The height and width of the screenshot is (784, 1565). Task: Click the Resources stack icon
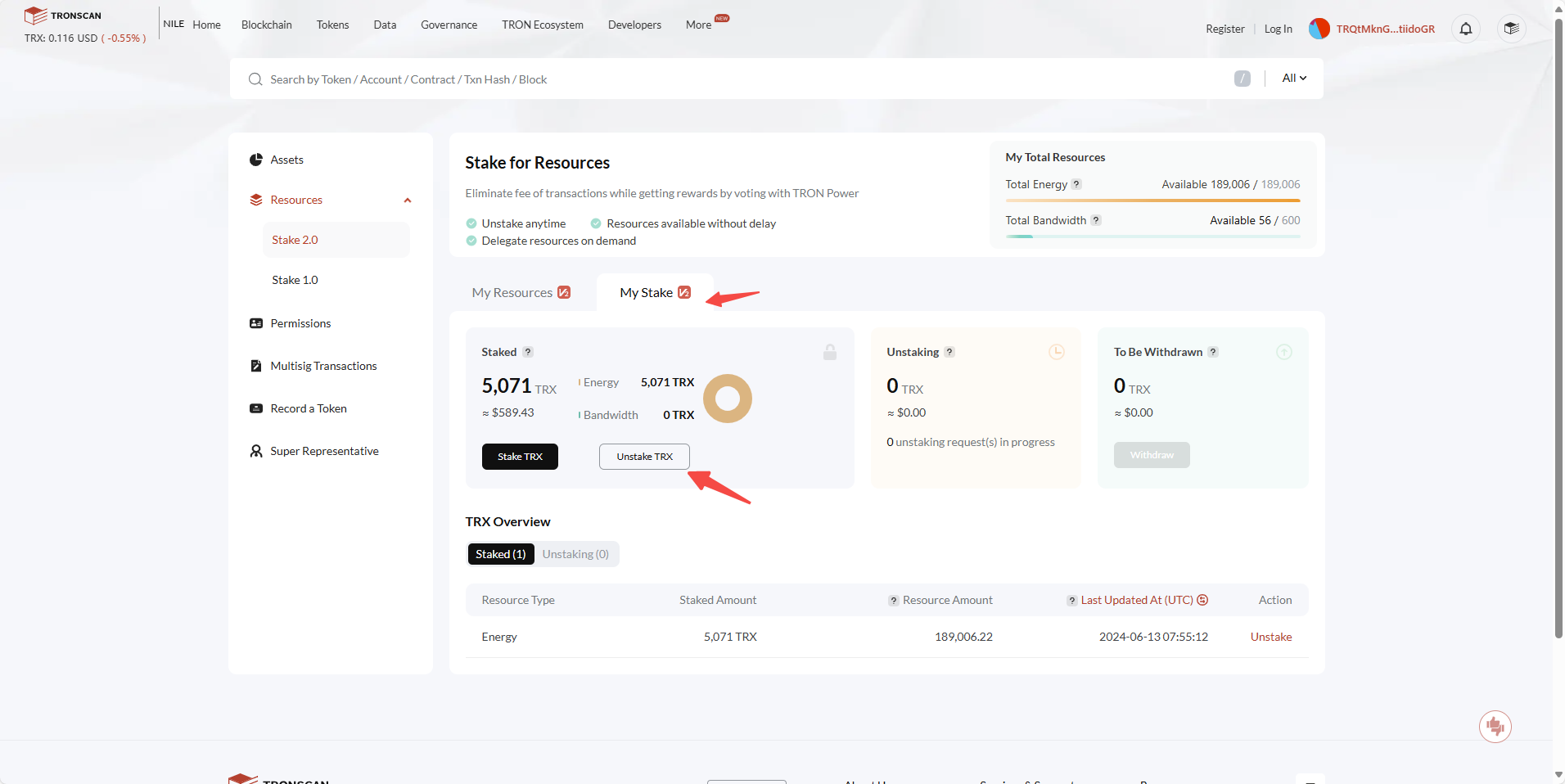click(x=256, y=200)
